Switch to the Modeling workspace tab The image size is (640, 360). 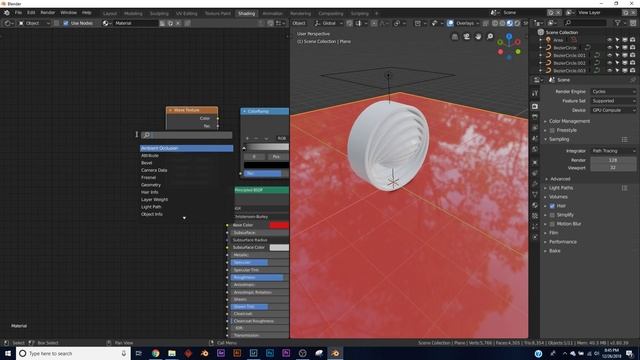point(133,13)
